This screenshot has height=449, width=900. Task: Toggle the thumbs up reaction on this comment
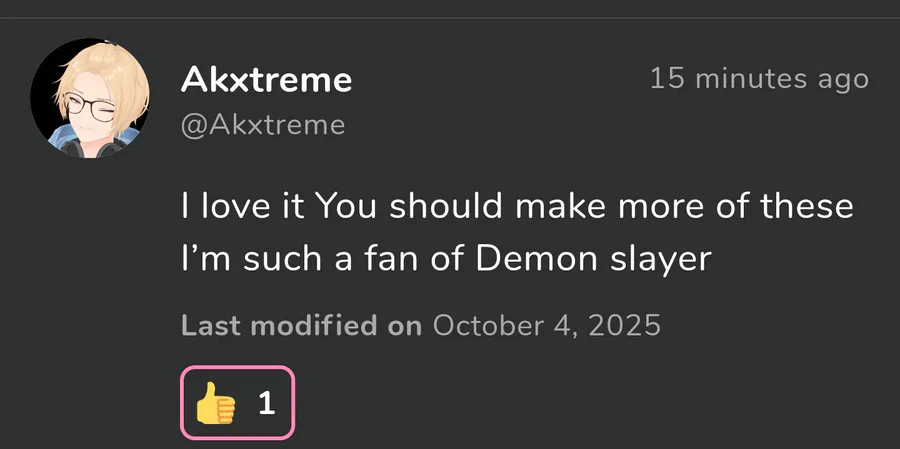[x=237, y=403]
